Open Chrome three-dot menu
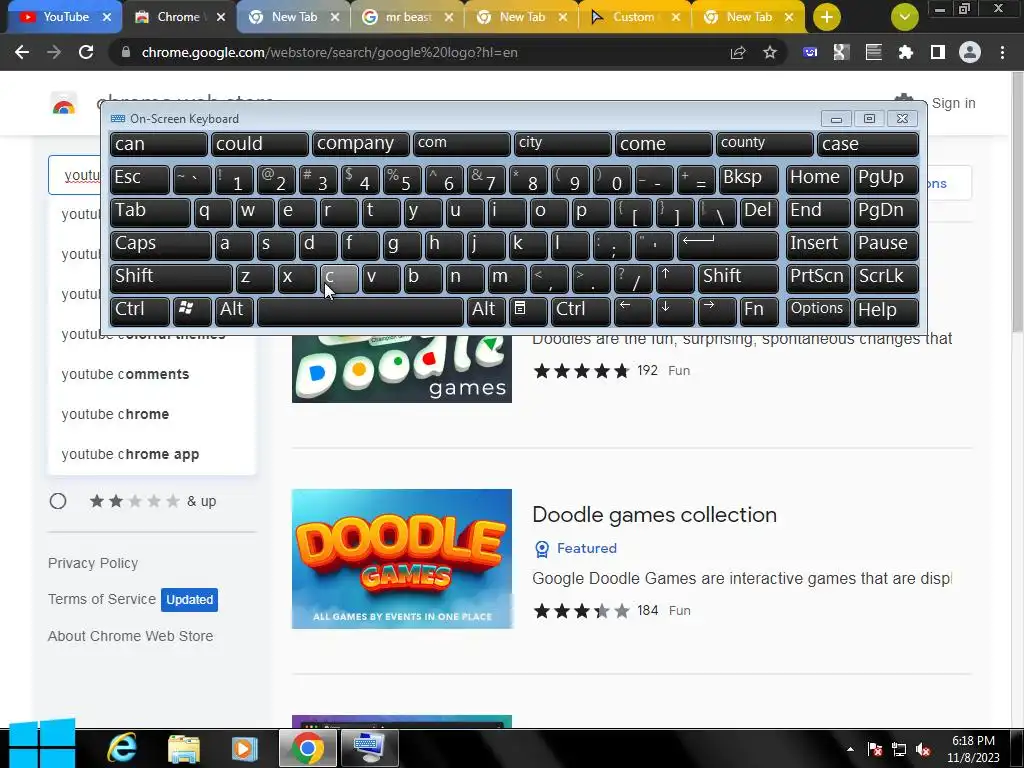 tap(1002, 52)
